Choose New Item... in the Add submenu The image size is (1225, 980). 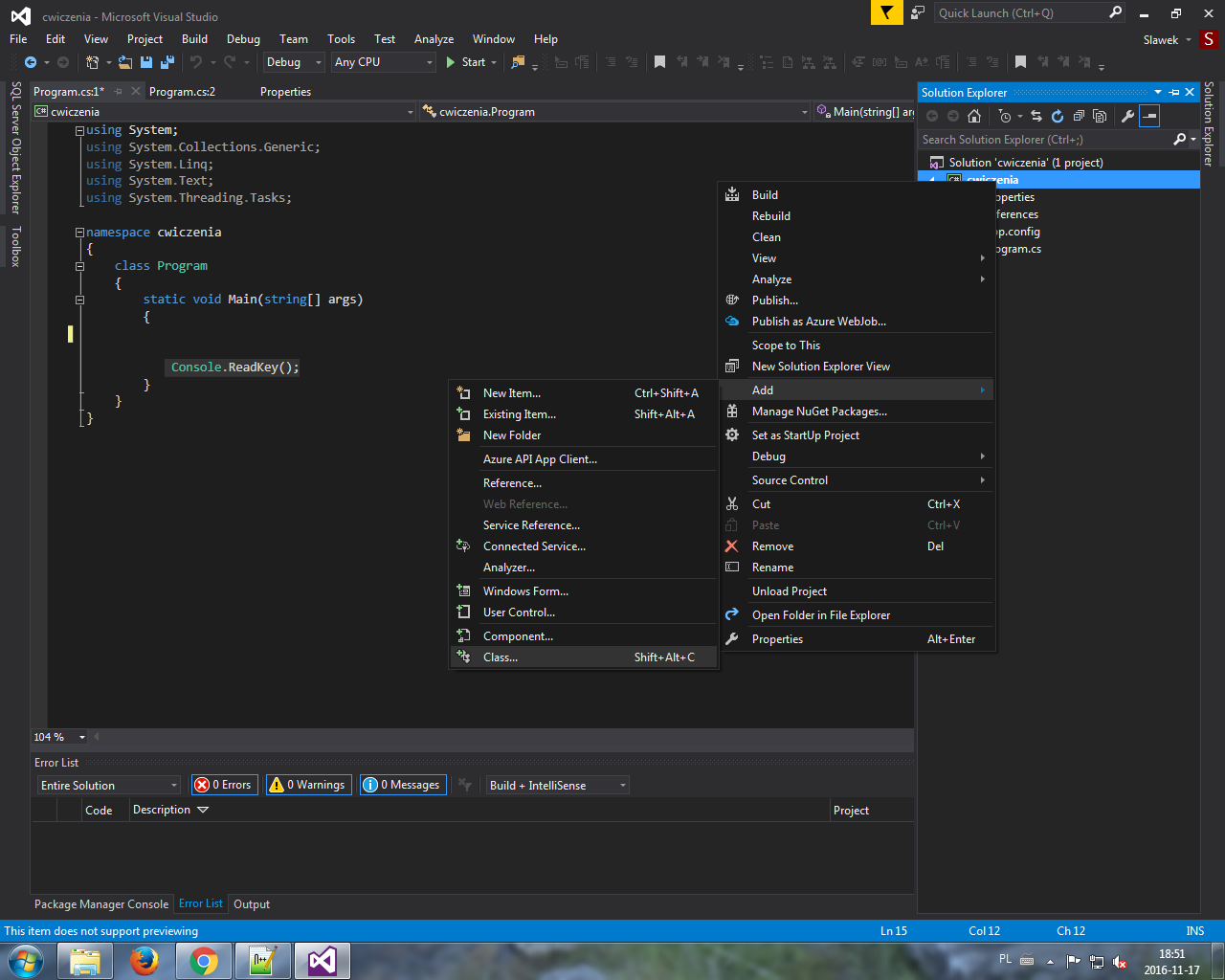(x=583, y=393)
